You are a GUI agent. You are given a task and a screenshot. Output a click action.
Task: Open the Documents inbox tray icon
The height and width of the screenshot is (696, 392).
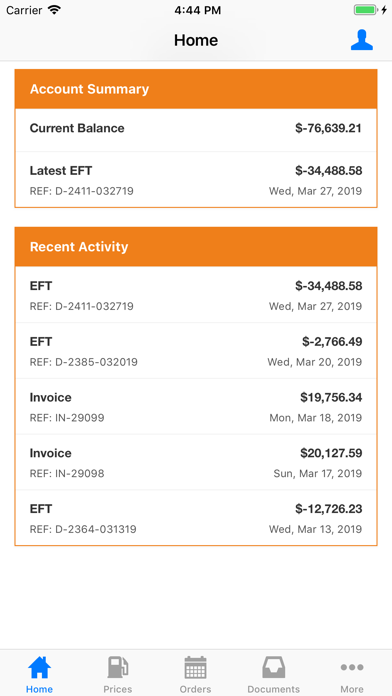(273, 667)
